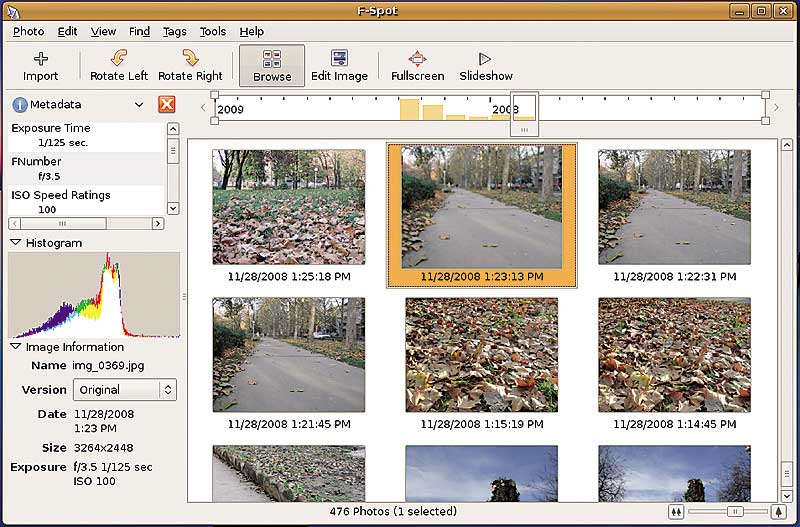Image resolution: width=800 pixels, height=527 pixels.
Task: Click the histogram graph
Action: click(x=94, y=295)
